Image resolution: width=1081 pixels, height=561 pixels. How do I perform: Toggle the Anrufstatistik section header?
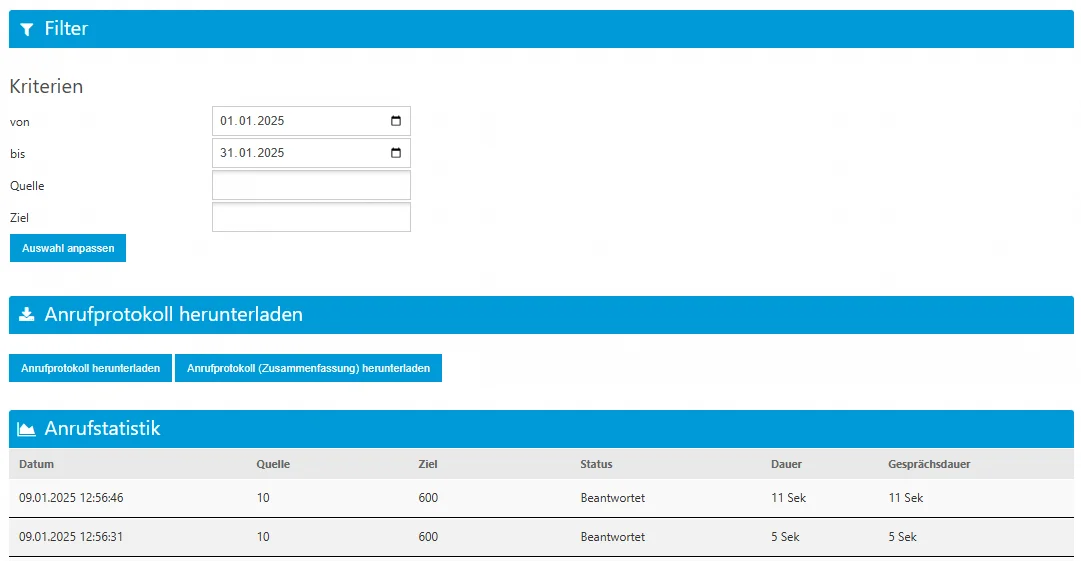[540, 429]
